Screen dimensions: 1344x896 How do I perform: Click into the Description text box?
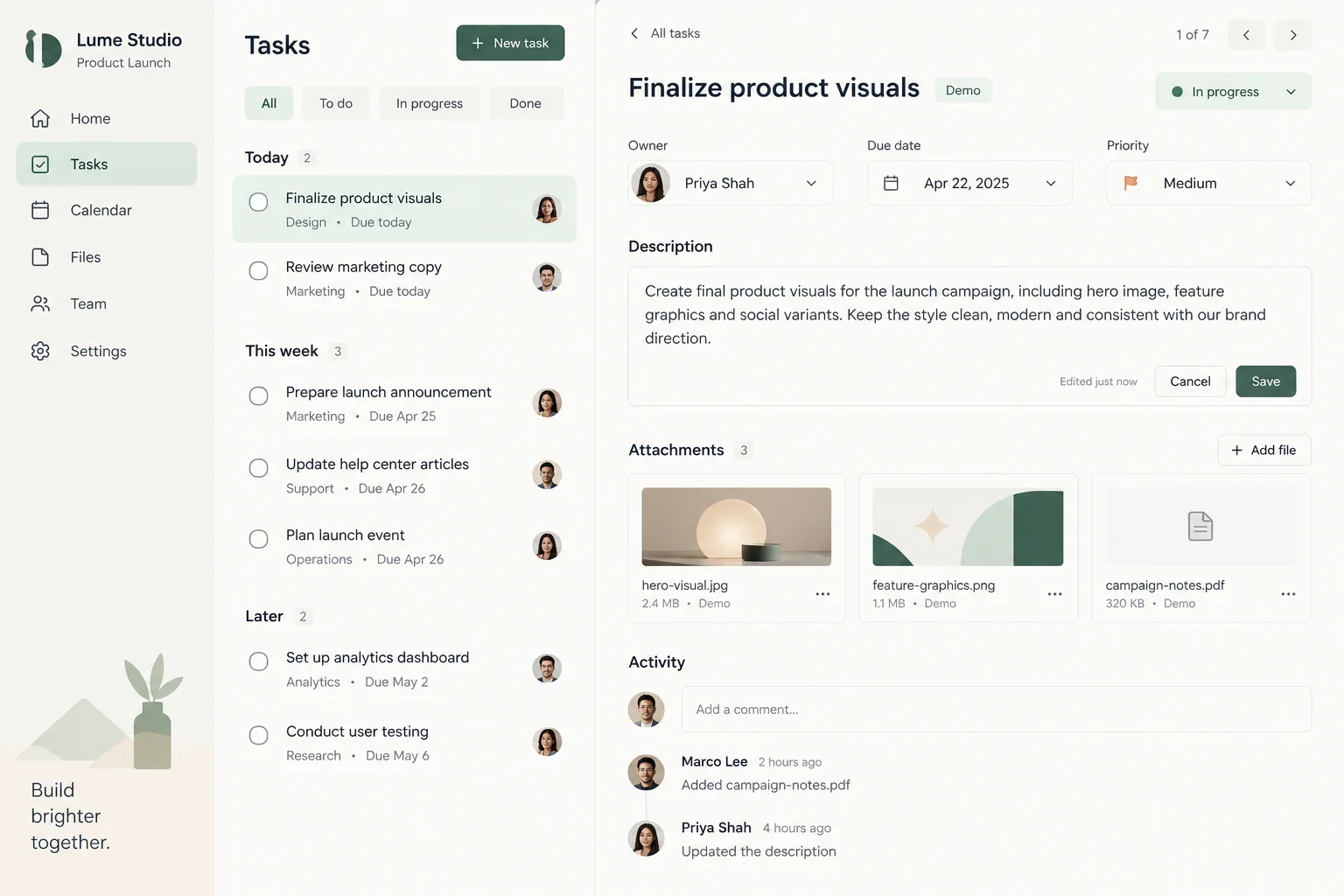(x=969, y=336)
